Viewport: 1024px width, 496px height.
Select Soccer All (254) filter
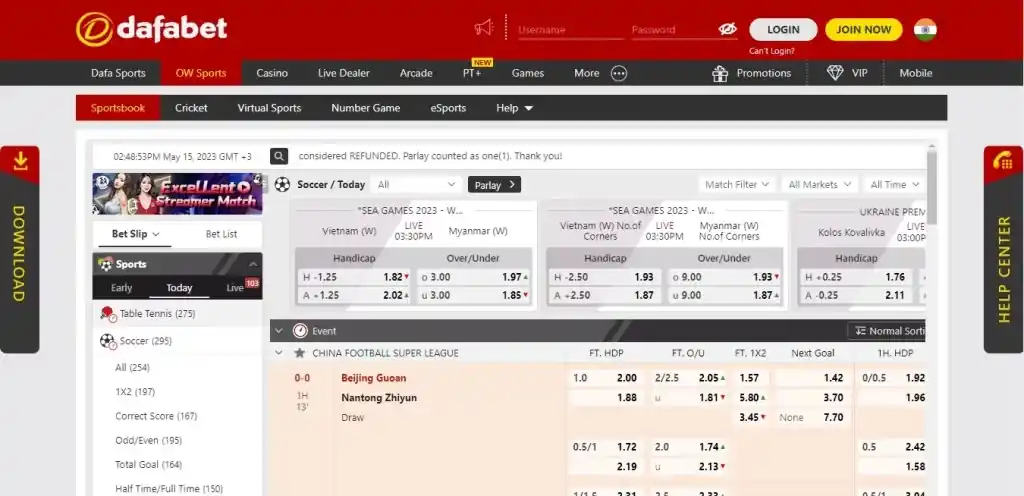pos(133,367)
